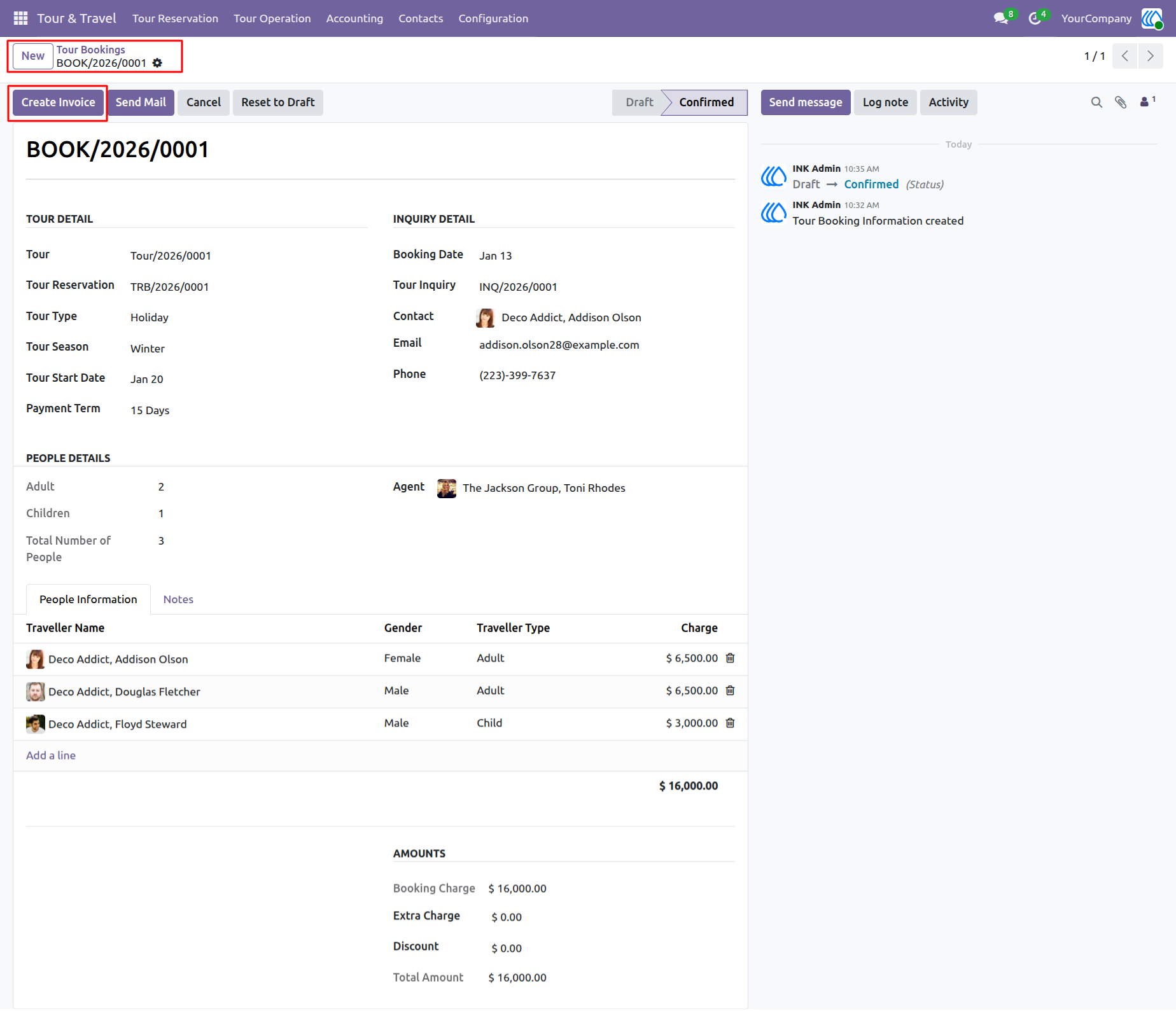Click Tour & Travel app title
Image resolution: width=1176 pixels, height=1011 pixels.
click(76, 18)
